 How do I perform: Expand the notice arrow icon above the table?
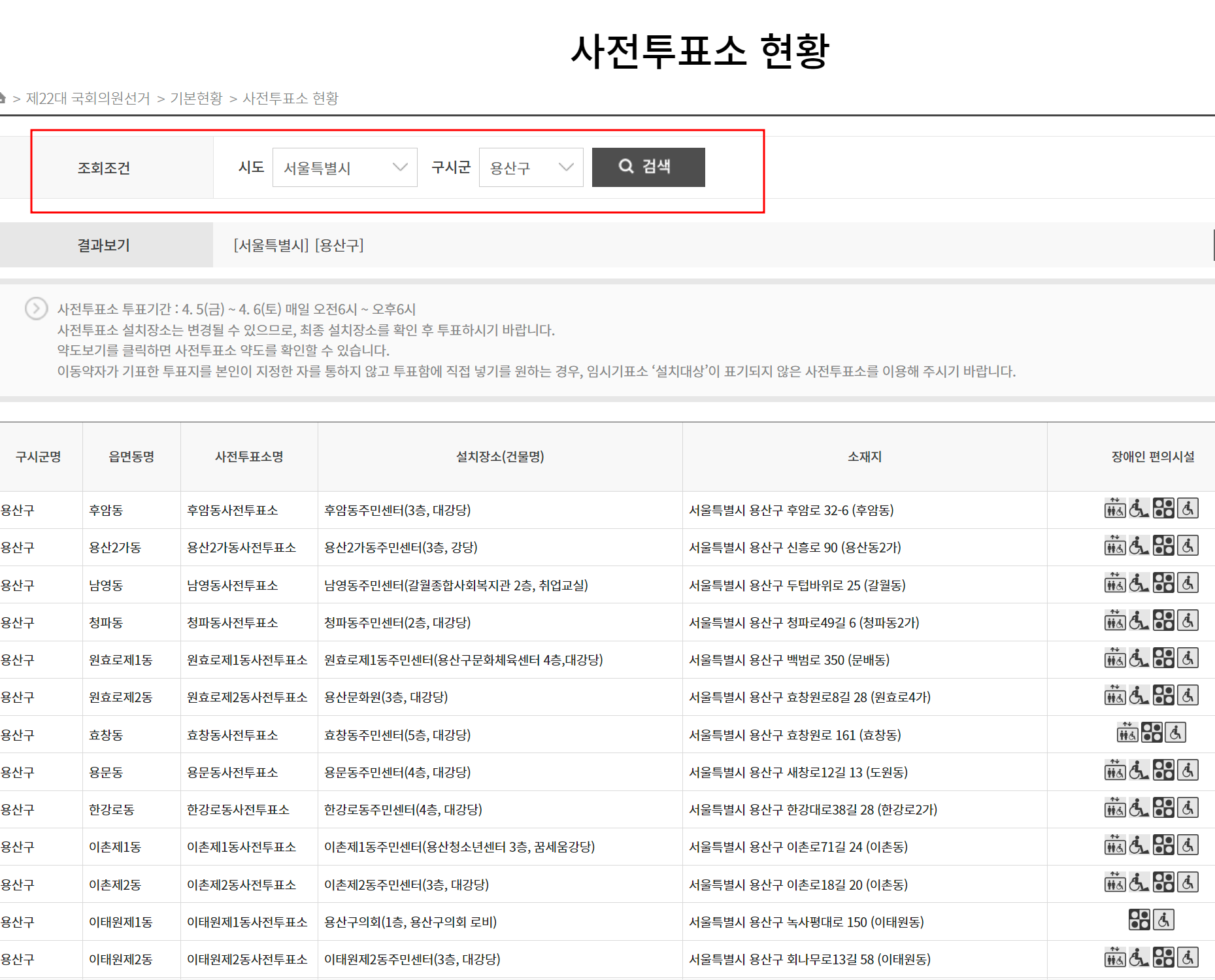coord(37,309)
